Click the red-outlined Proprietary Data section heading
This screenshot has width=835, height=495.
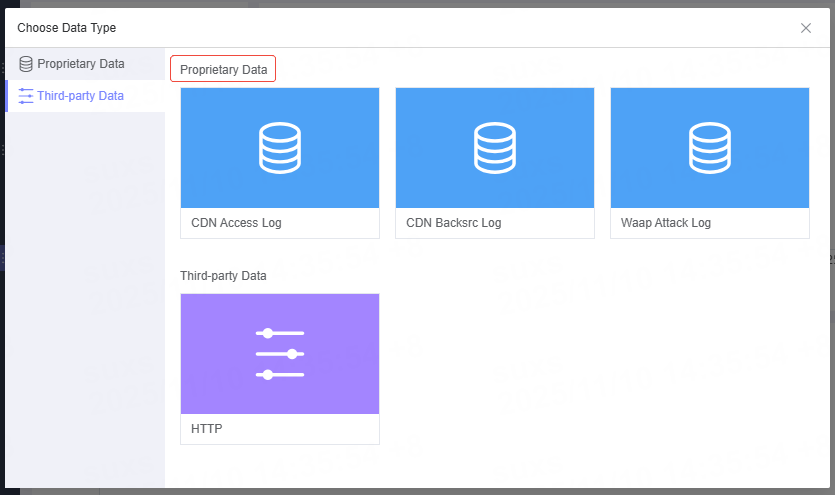pos(223,70)
